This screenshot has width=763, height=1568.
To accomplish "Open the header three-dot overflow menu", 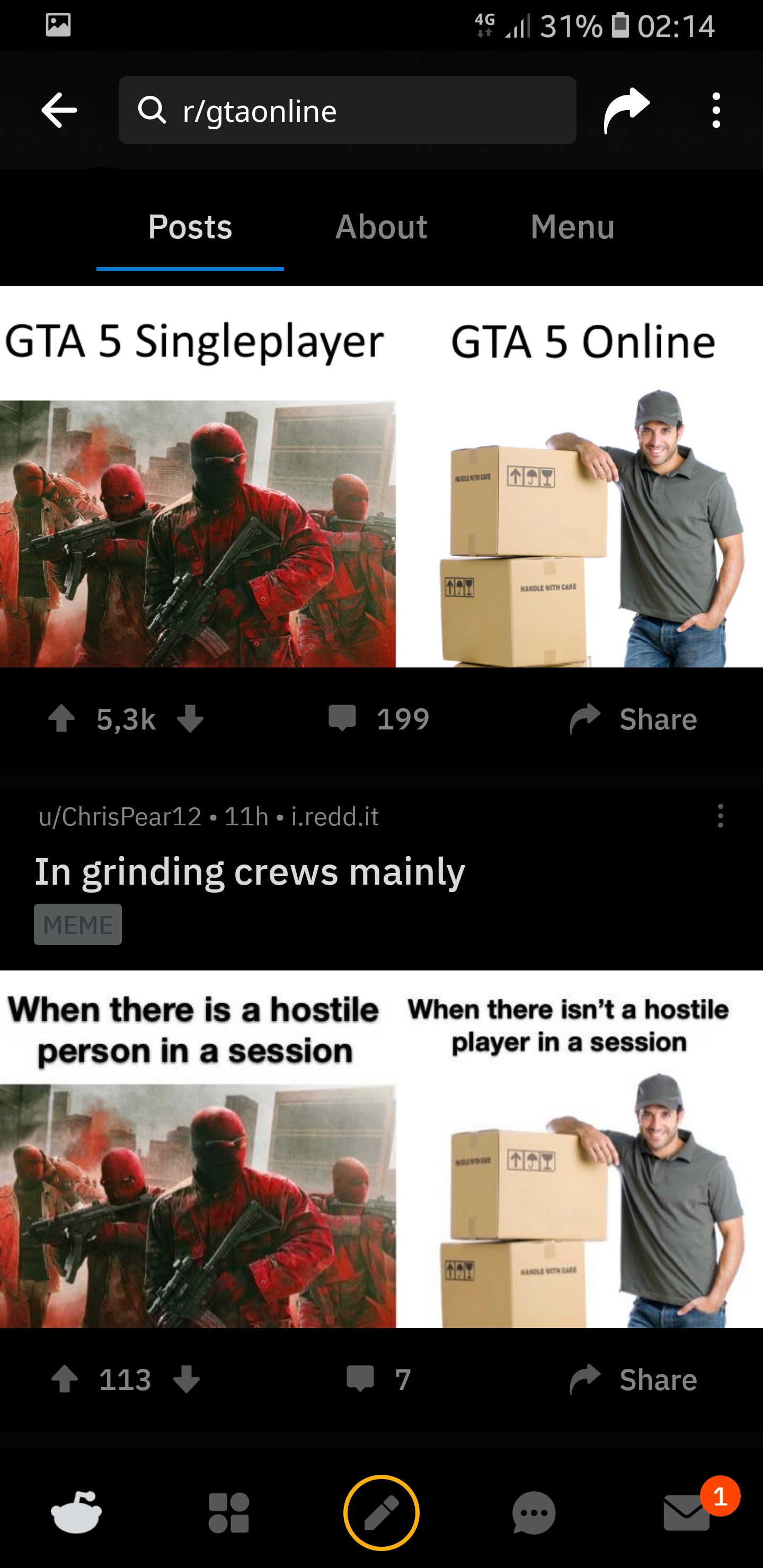I will click(716, 110).
